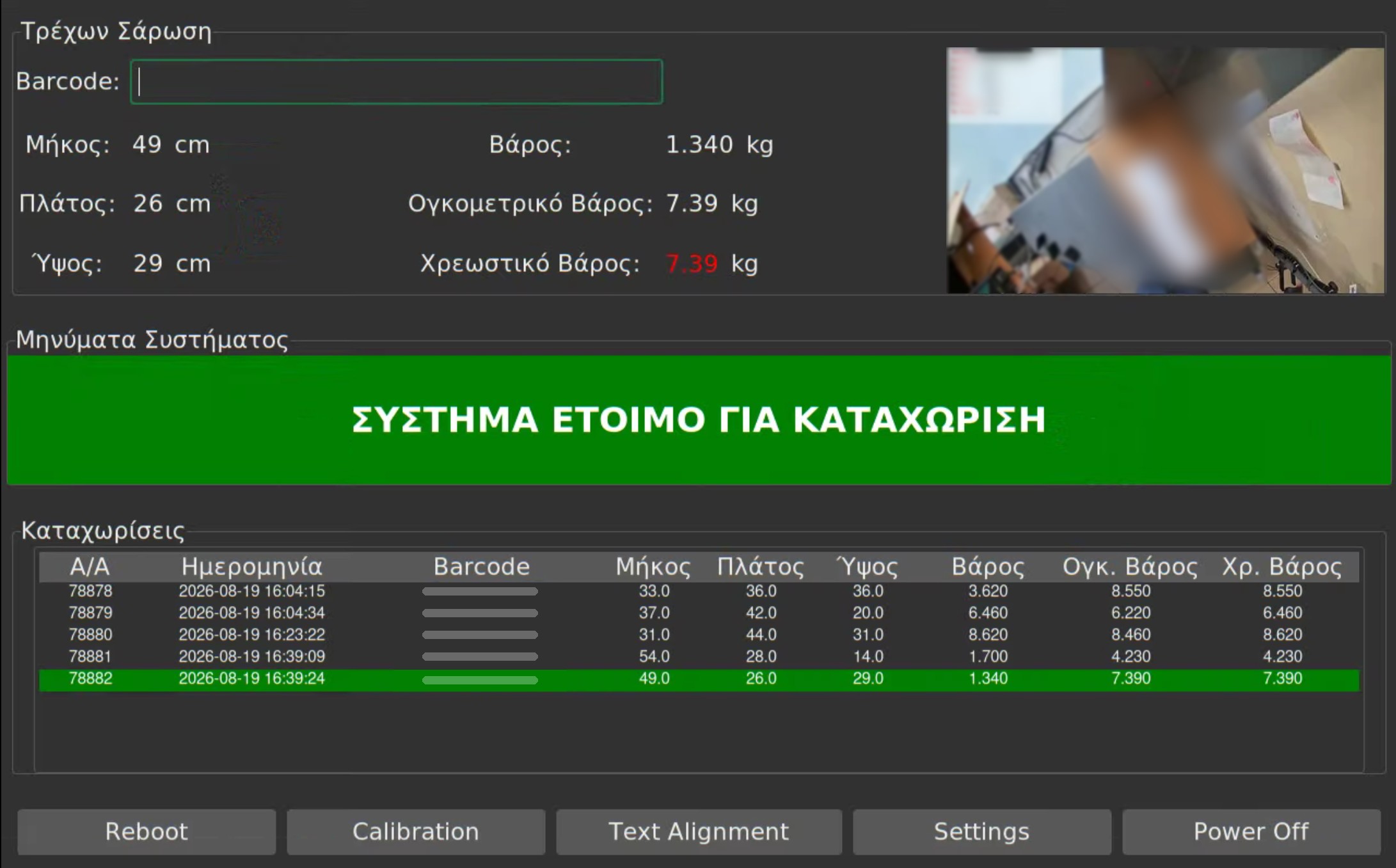Click the redacted barcode in row 78878

(480, 592)
